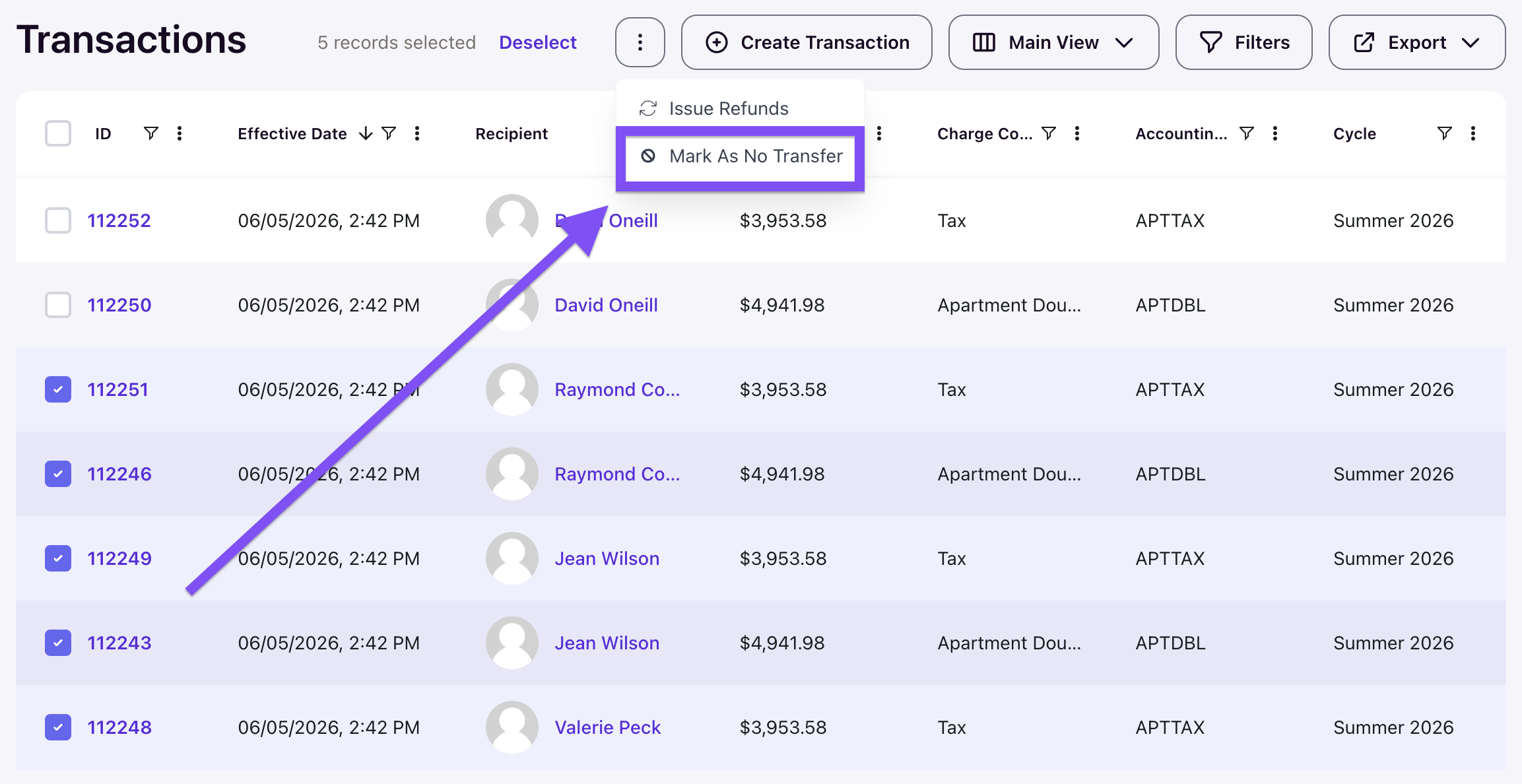This screenshot has height=784, width=1522.
Task: Open Accounting column options menu
Action: 1275,133
